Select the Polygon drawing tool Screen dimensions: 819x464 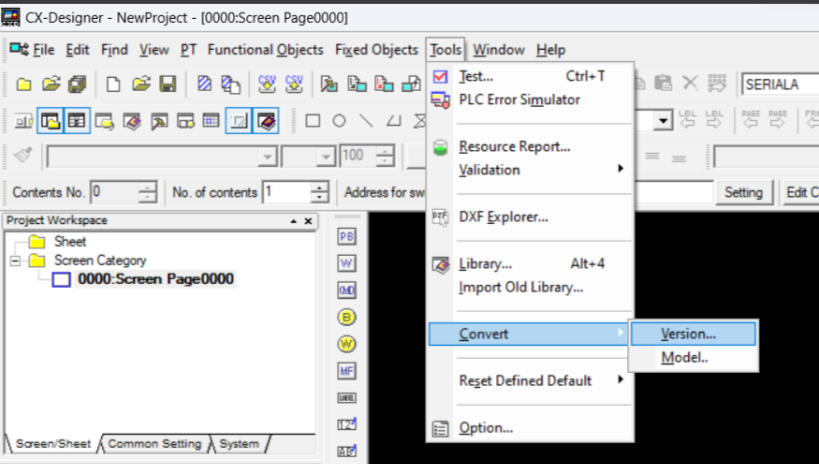click(393, 121)
